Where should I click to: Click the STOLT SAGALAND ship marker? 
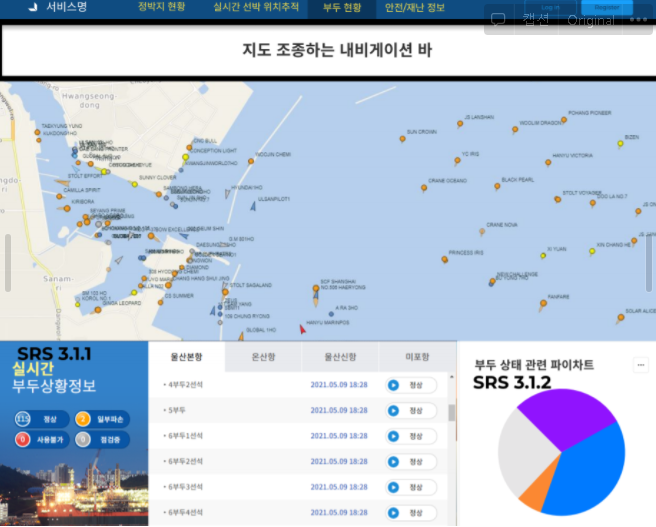click(x=225, y=292)
